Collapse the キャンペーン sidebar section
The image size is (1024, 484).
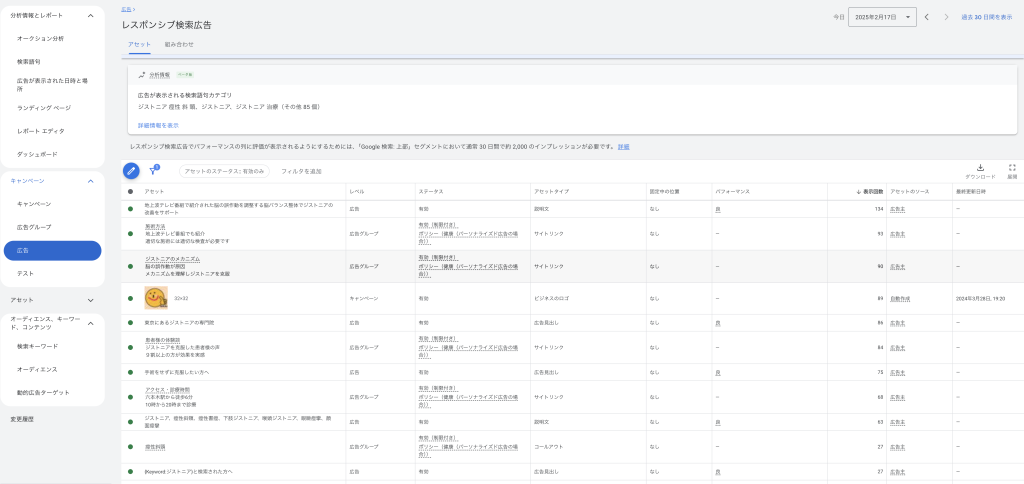click(90, 181)
